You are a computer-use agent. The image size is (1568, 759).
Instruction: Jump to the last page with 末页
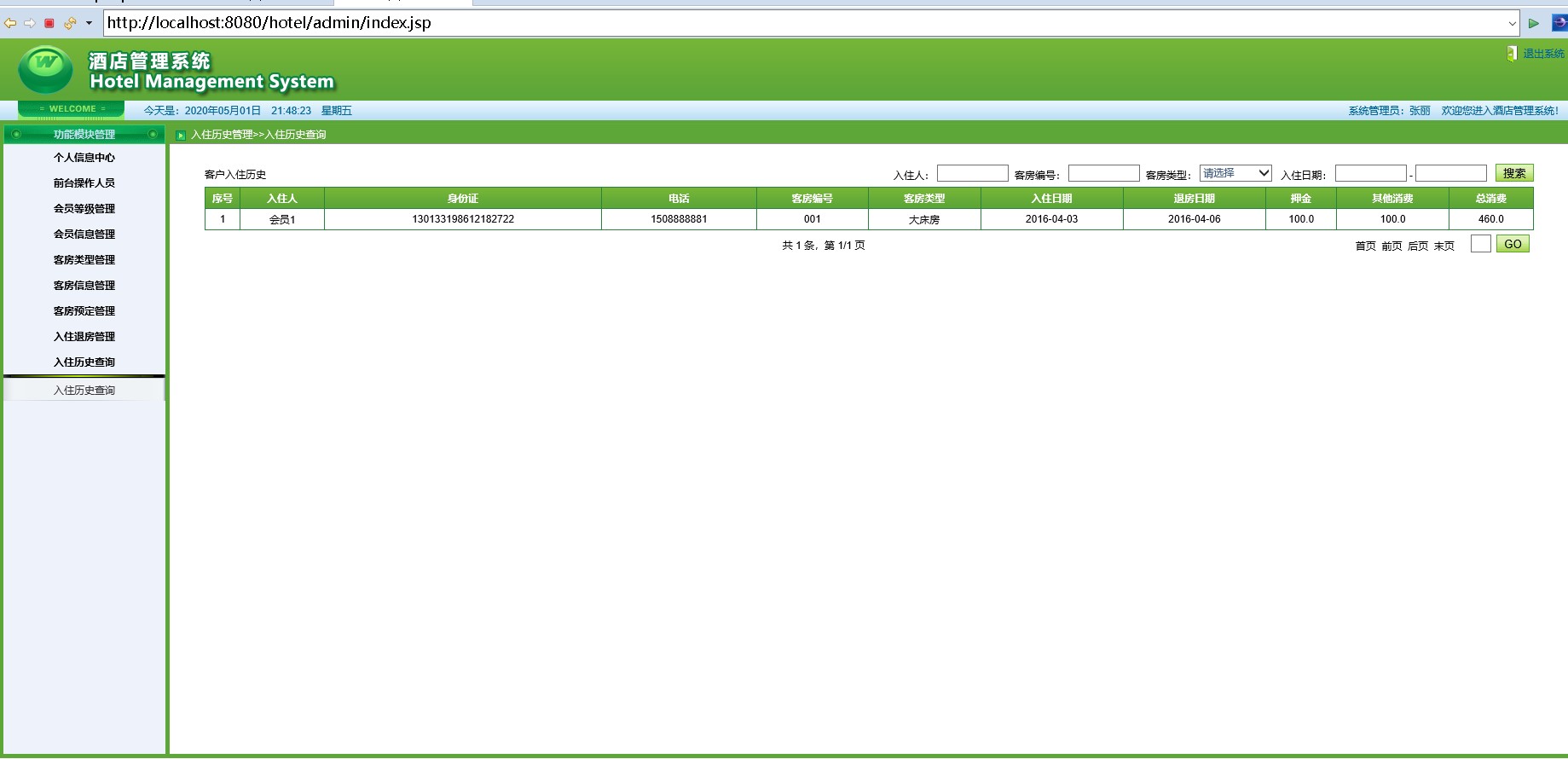click(x=1444, y=246)
